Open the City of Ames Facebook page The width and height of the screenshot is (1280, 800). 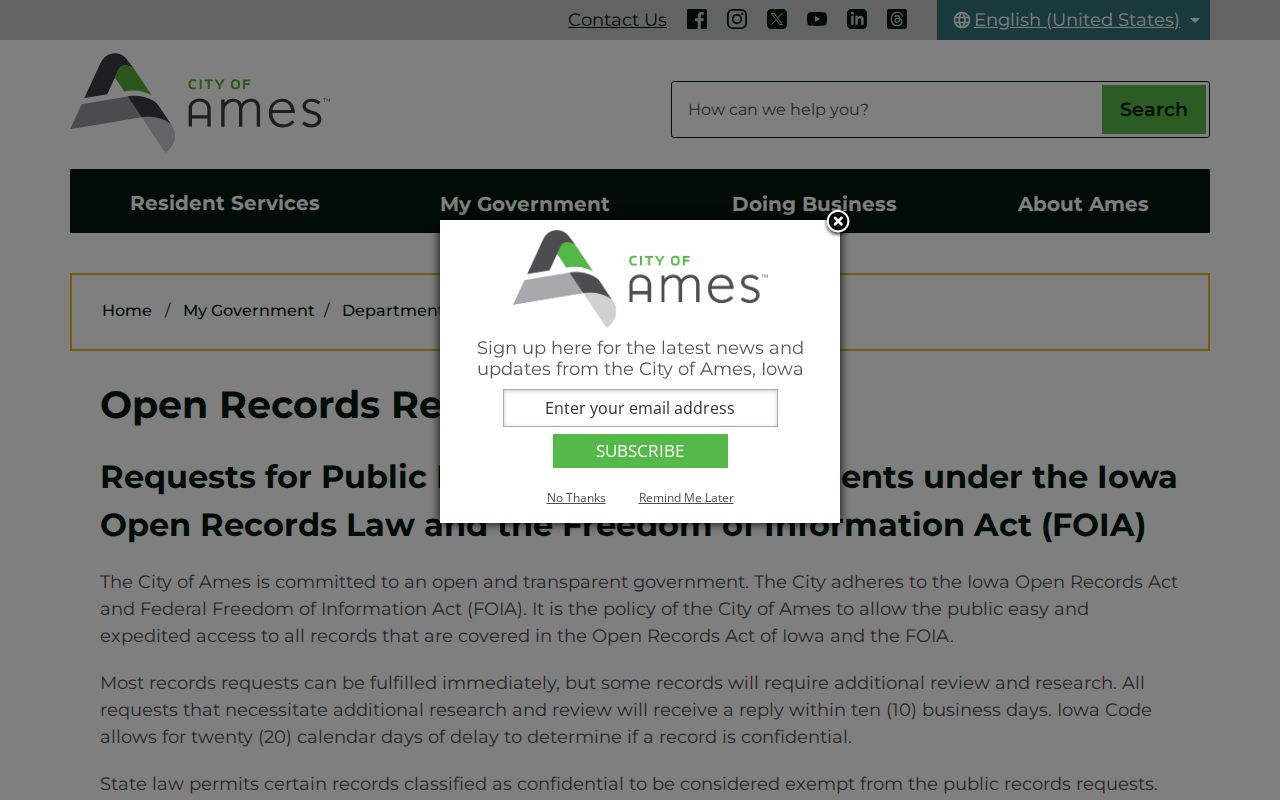click(697, 19)
